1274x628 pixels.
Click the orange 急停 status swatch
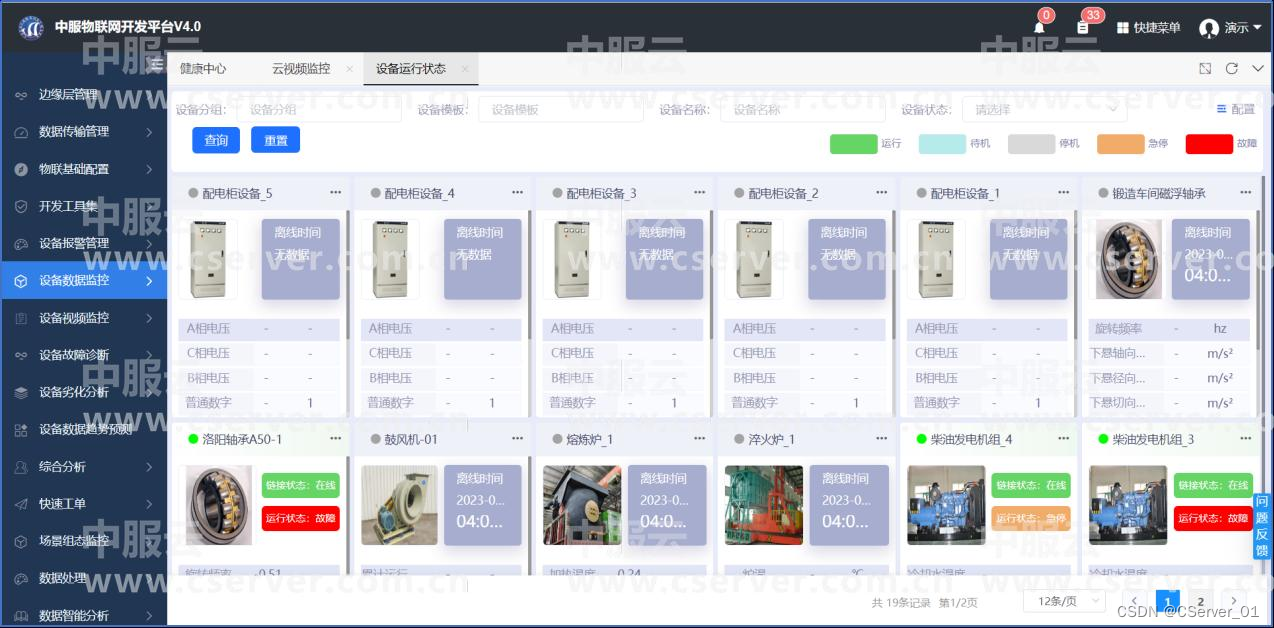tap(1120, 144)
